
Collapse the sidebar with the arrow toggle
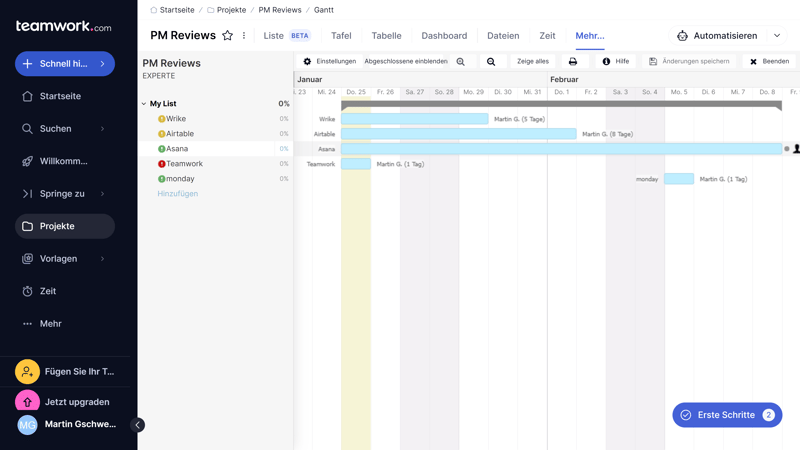138,425
